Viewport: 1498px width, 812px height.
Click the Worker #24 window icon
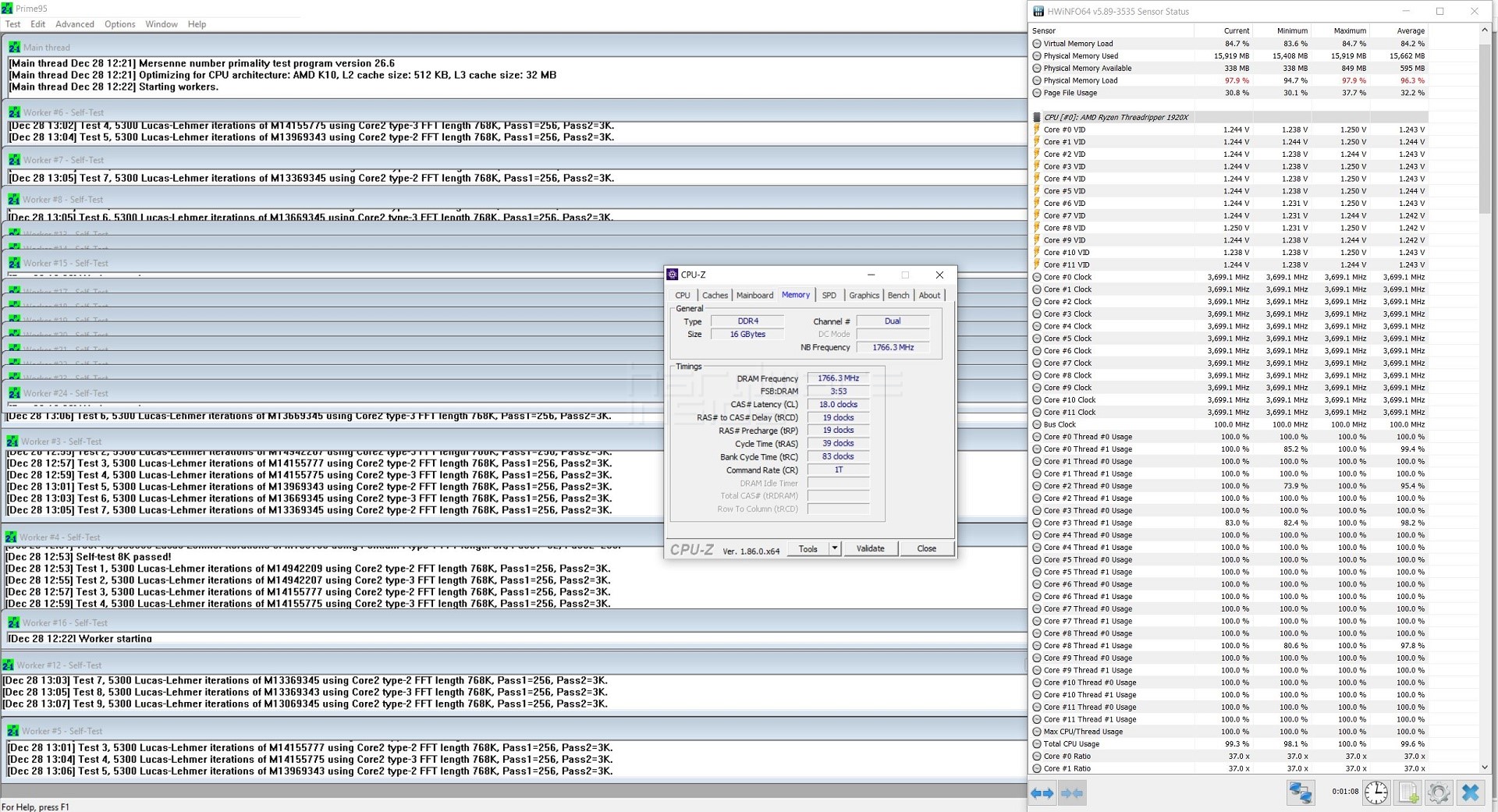[14, 393]
